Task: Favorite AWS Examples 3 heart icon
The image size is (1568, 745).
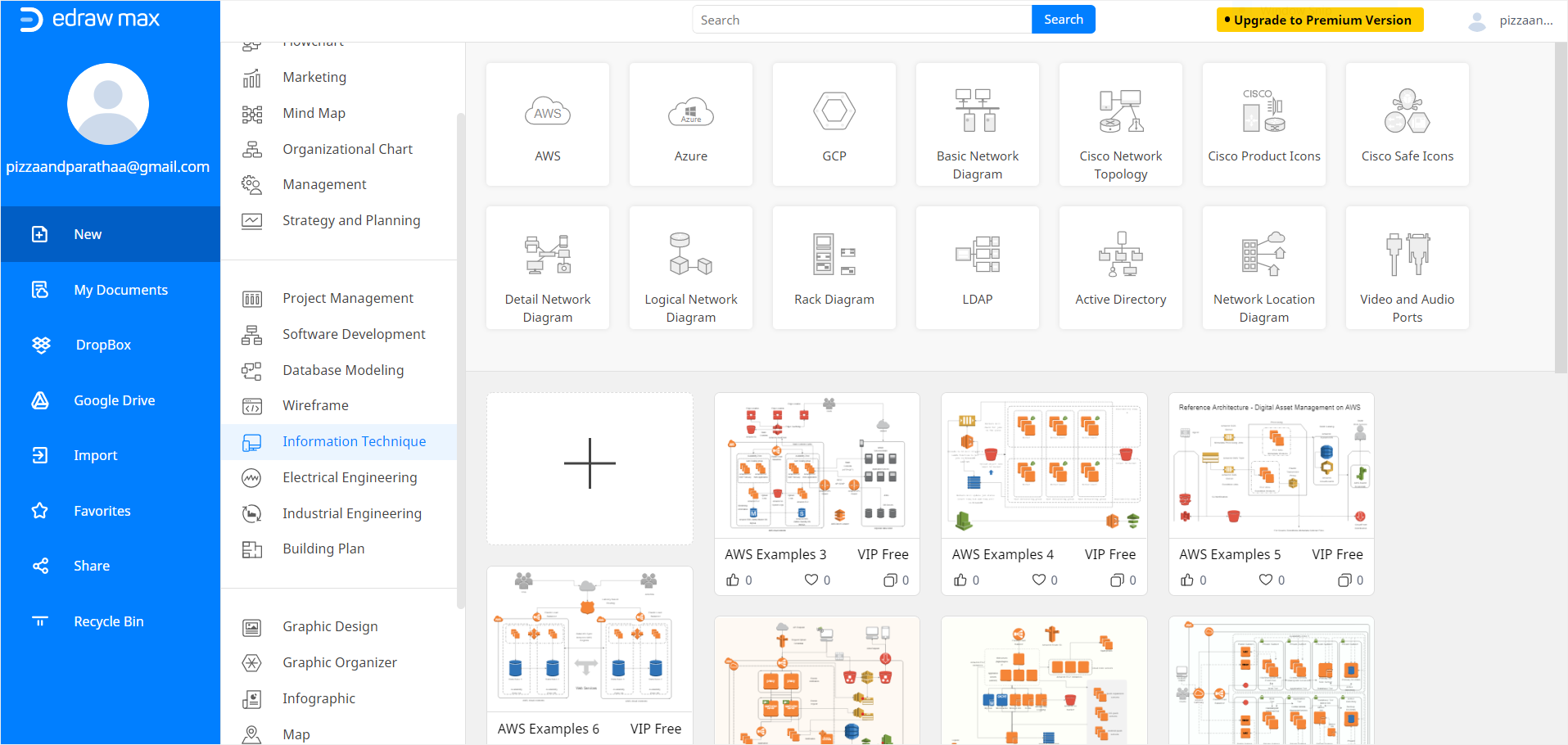Action: (811, 580)
